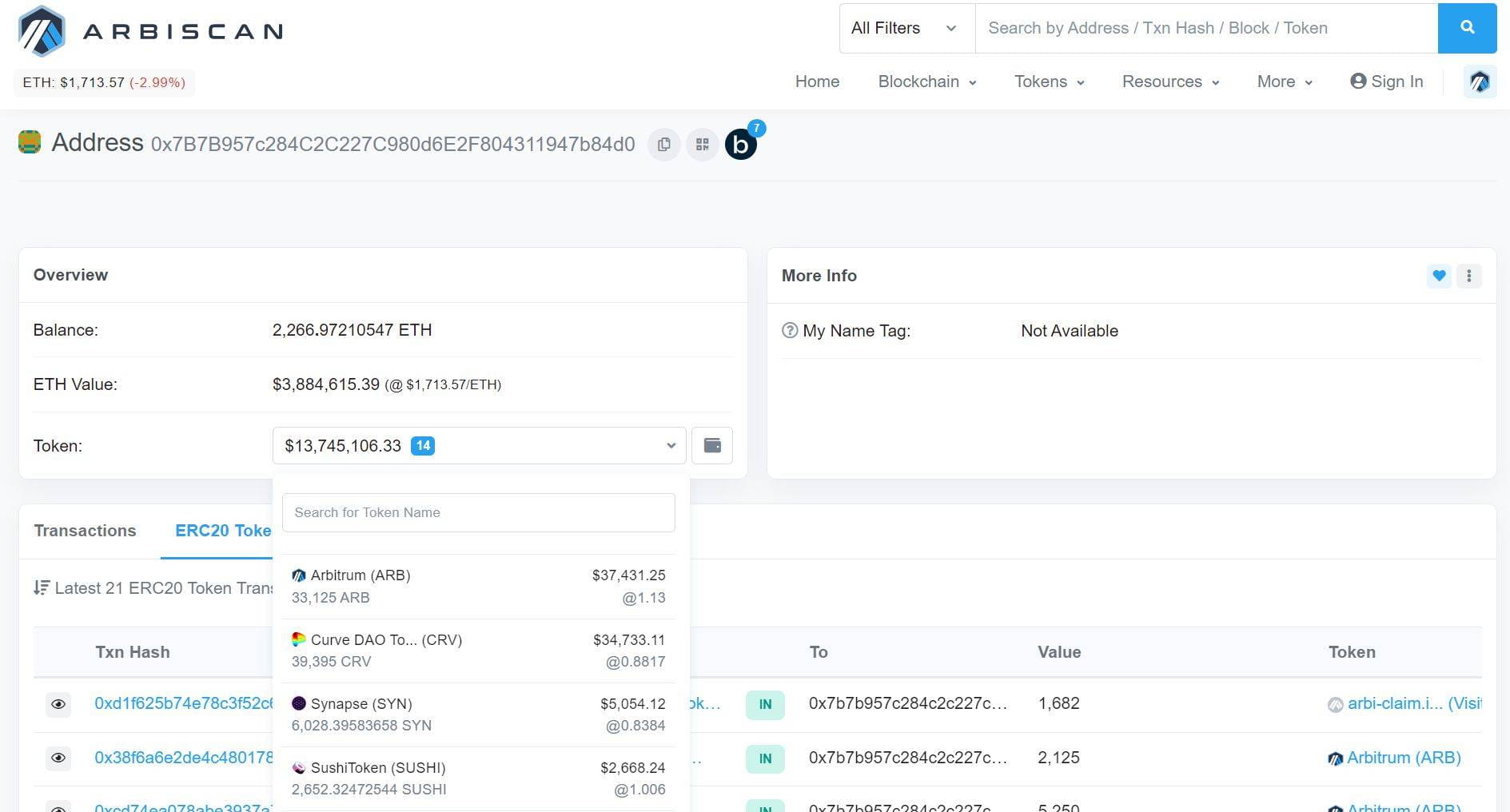Screen dimensions: 1510x812
Task: Click the Sign In link
Action: [1387, 82]
